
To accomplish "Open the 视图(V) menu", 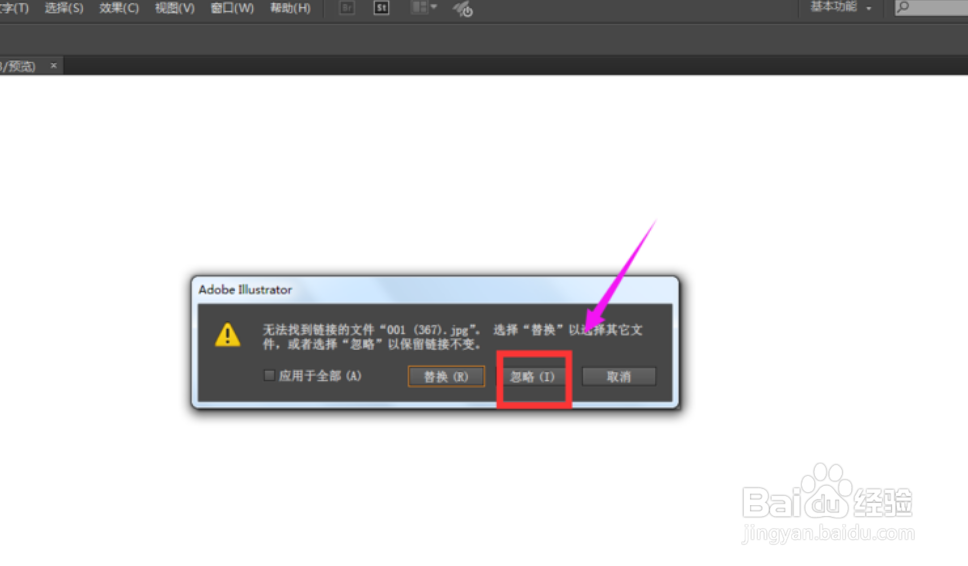I will (x=175, y=8).
